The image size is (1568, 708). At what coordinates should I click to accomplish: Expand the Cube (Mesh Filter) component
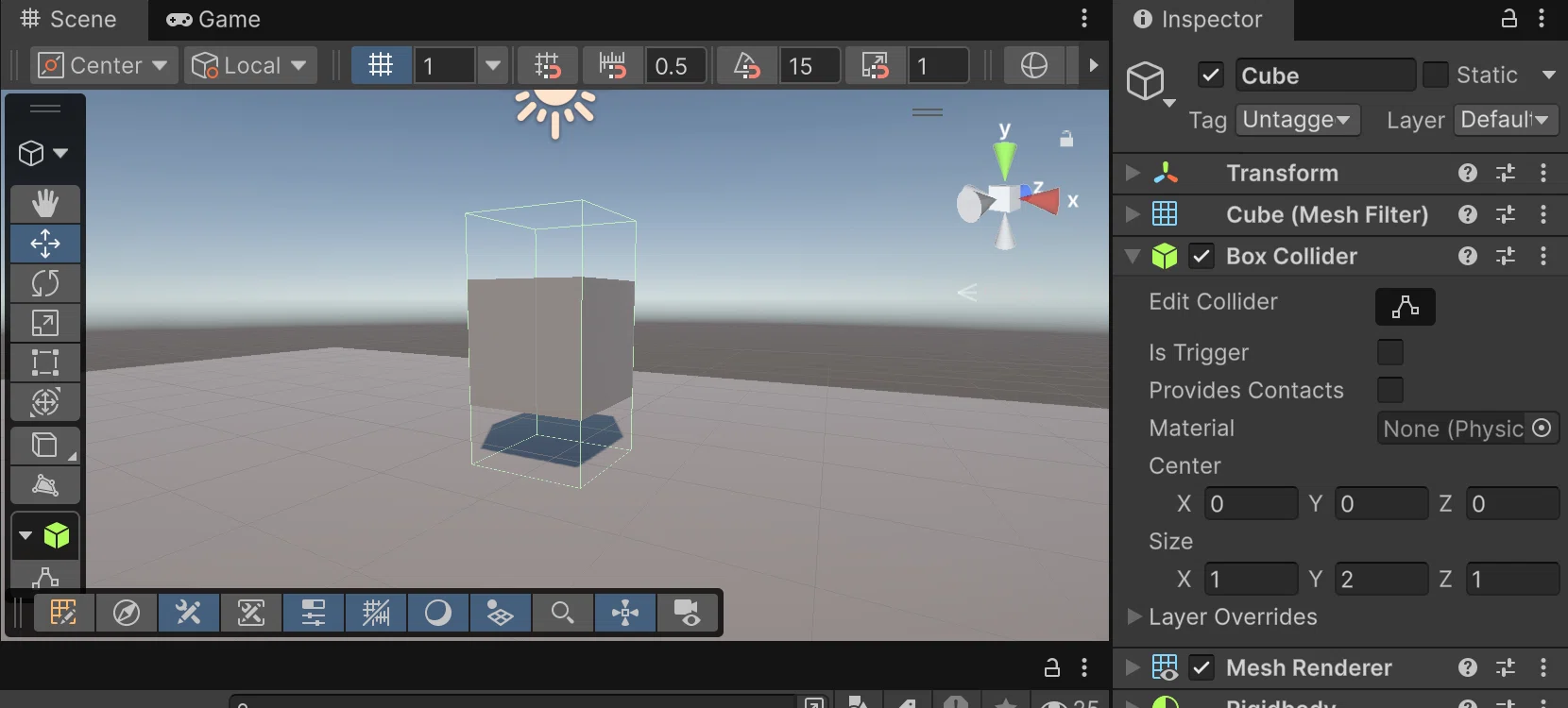(1133, 214)
